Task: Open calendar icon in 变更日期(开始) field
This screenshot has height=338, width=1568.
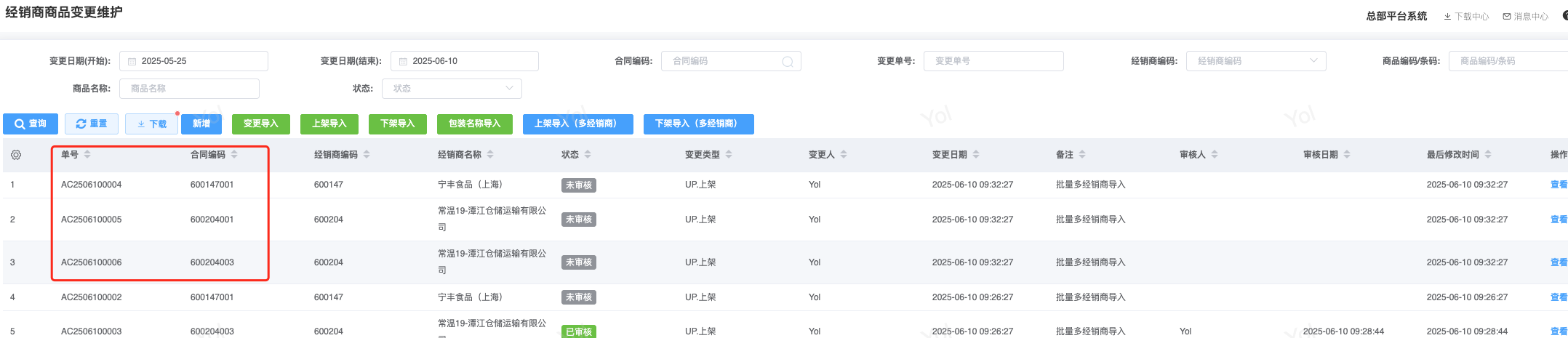Action: [132, 62]
